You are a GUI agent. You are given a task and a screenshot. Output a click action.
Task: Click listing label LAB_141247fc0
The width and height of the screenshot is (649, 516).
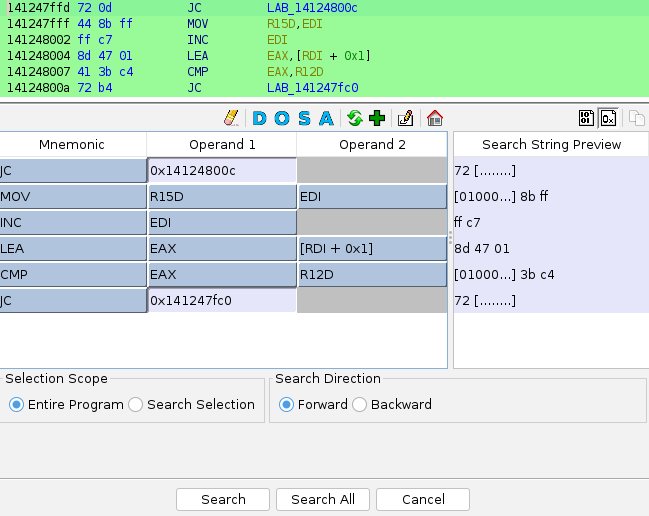coord(313,88)
